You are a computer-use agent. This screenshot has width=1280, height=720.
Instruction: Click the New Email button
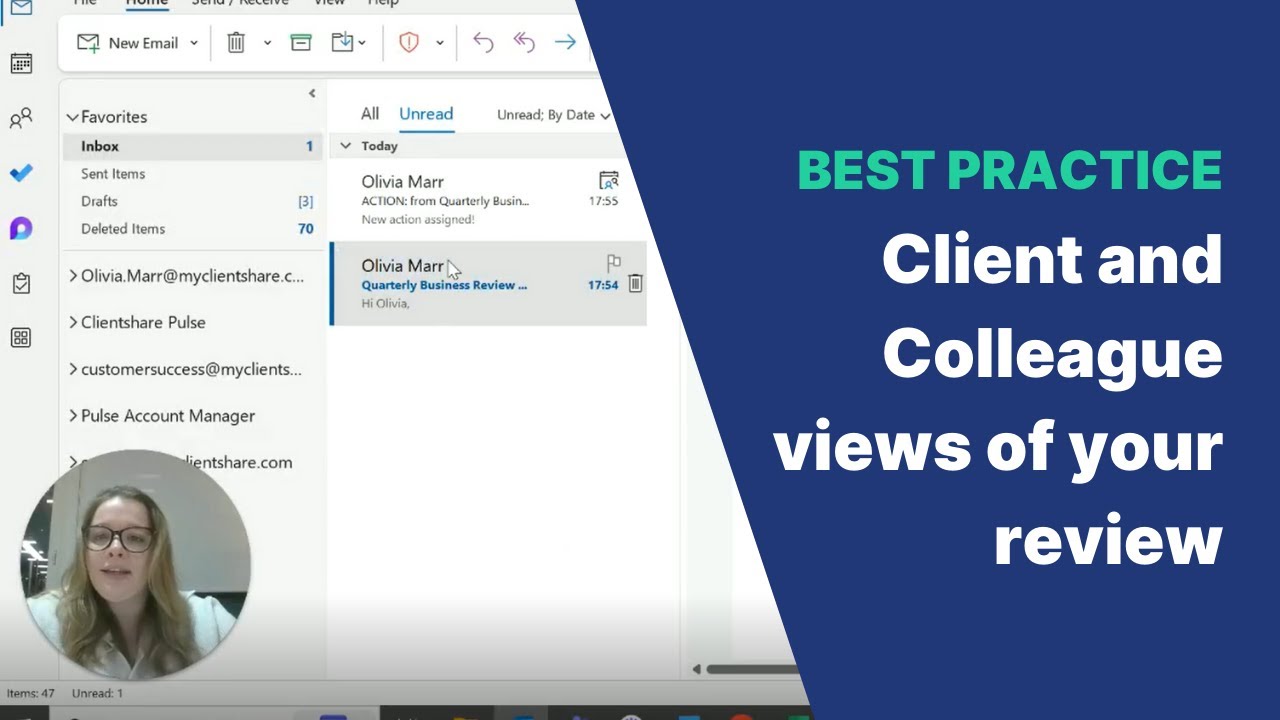(127, 43)
